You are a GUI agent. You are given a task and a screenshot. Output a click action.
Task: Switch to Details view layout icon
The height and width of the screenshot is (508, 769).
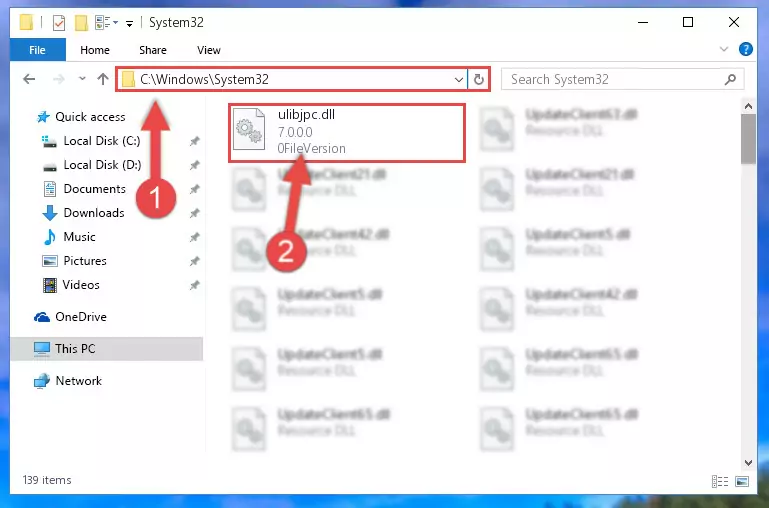point(719,482)
